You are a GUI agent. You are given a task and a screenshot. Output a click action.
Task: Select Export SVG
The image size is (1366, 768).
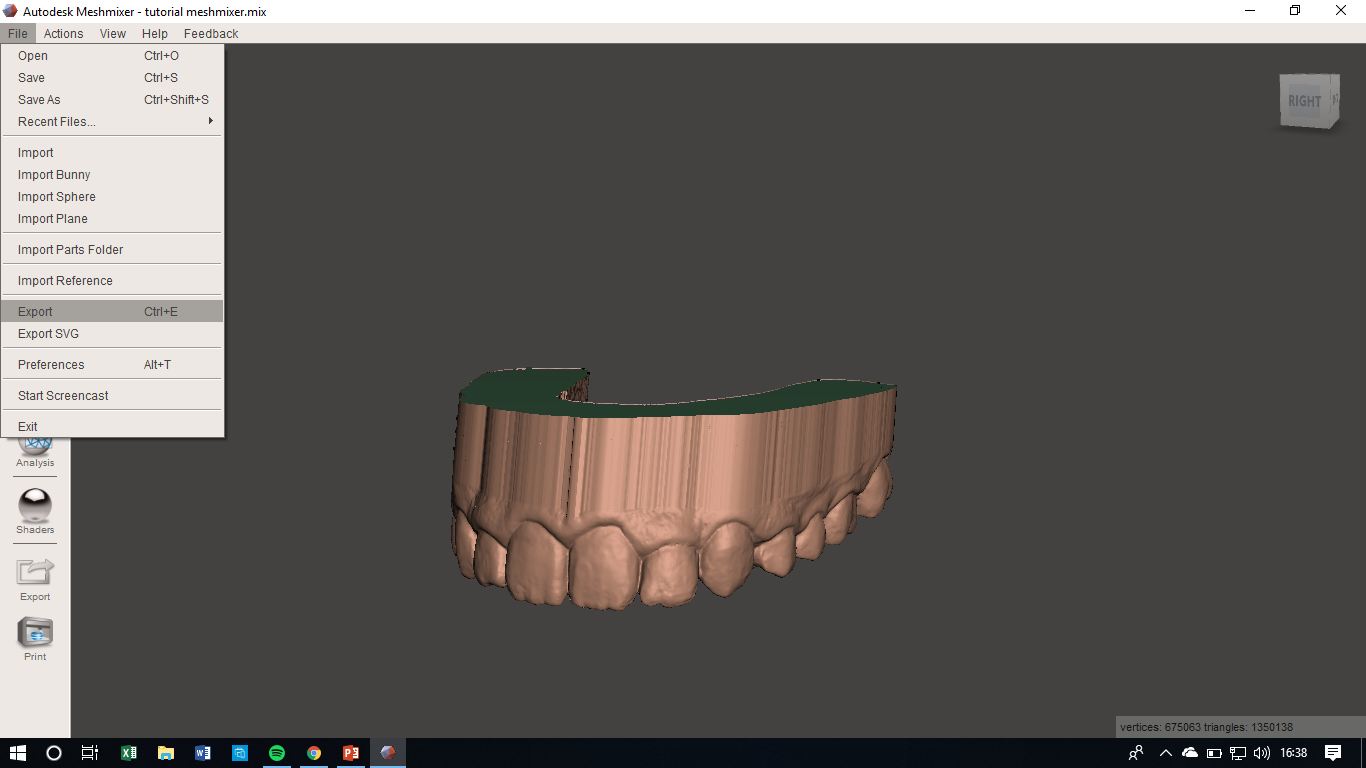pos(112,334)
